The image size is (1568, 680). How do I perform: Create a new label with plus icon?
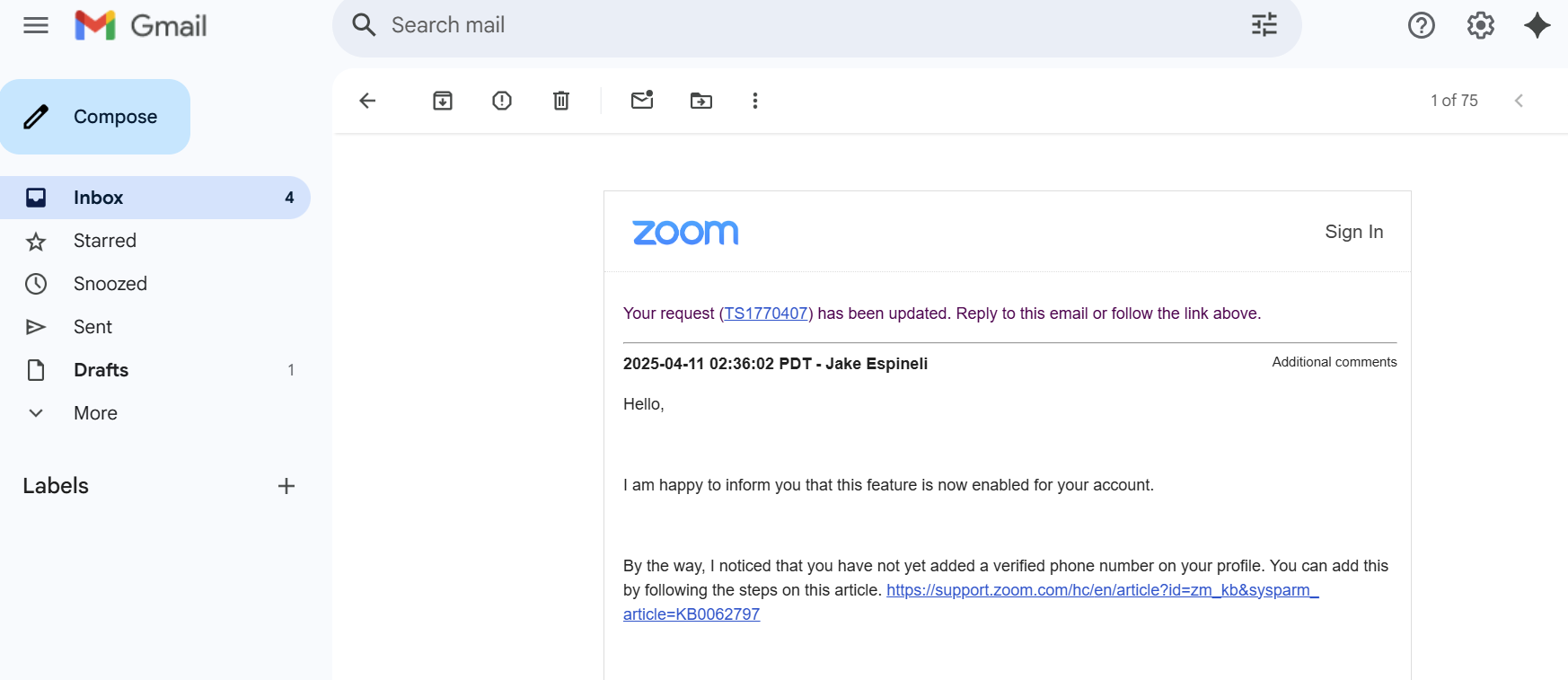pyautogui.click(x=286, y=486)
